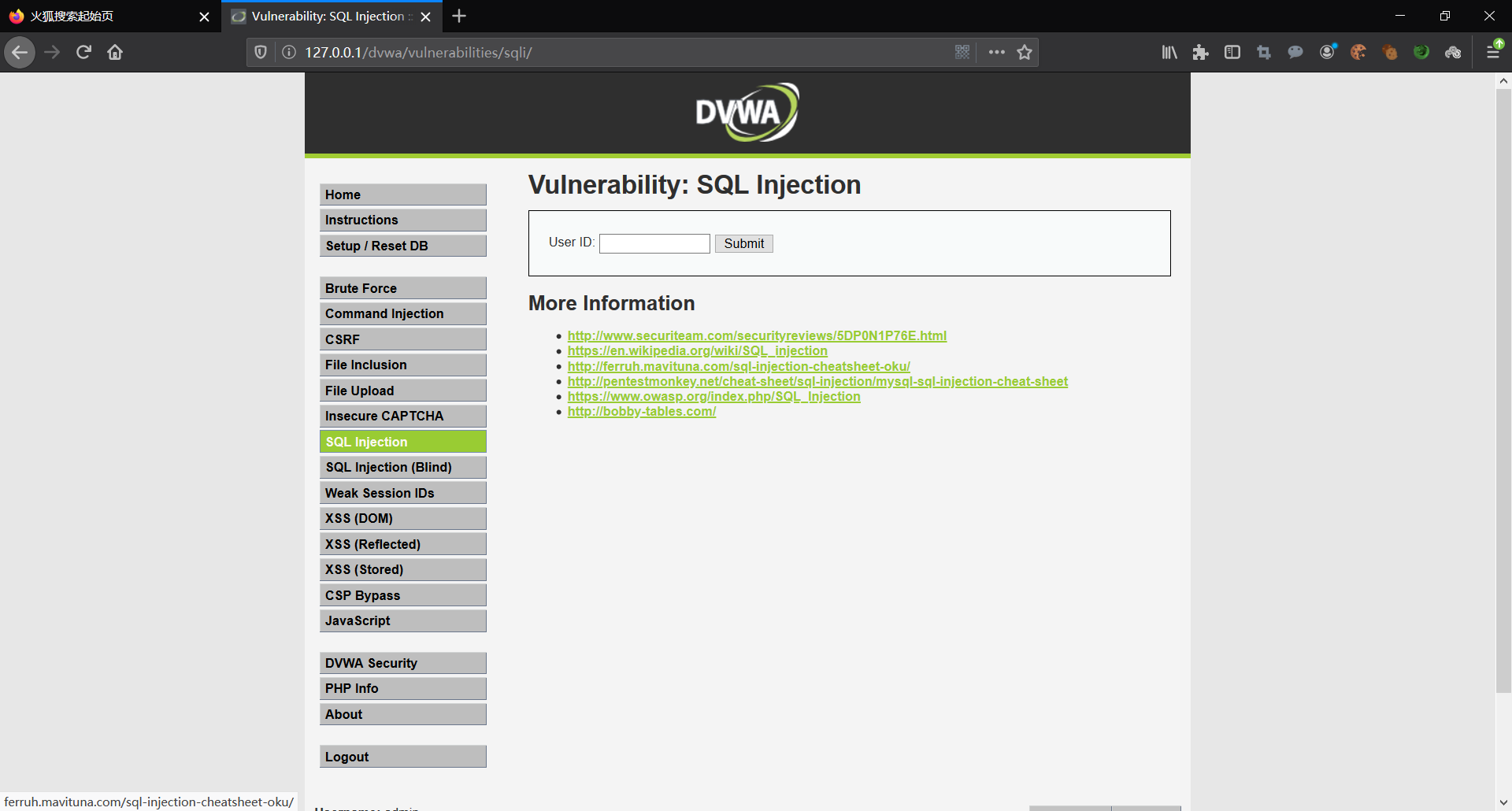Image resolution: width=1512 pixels, height=811 pixels.
Task: Click the scrollbar up arrow
Action: point(1503,80)
